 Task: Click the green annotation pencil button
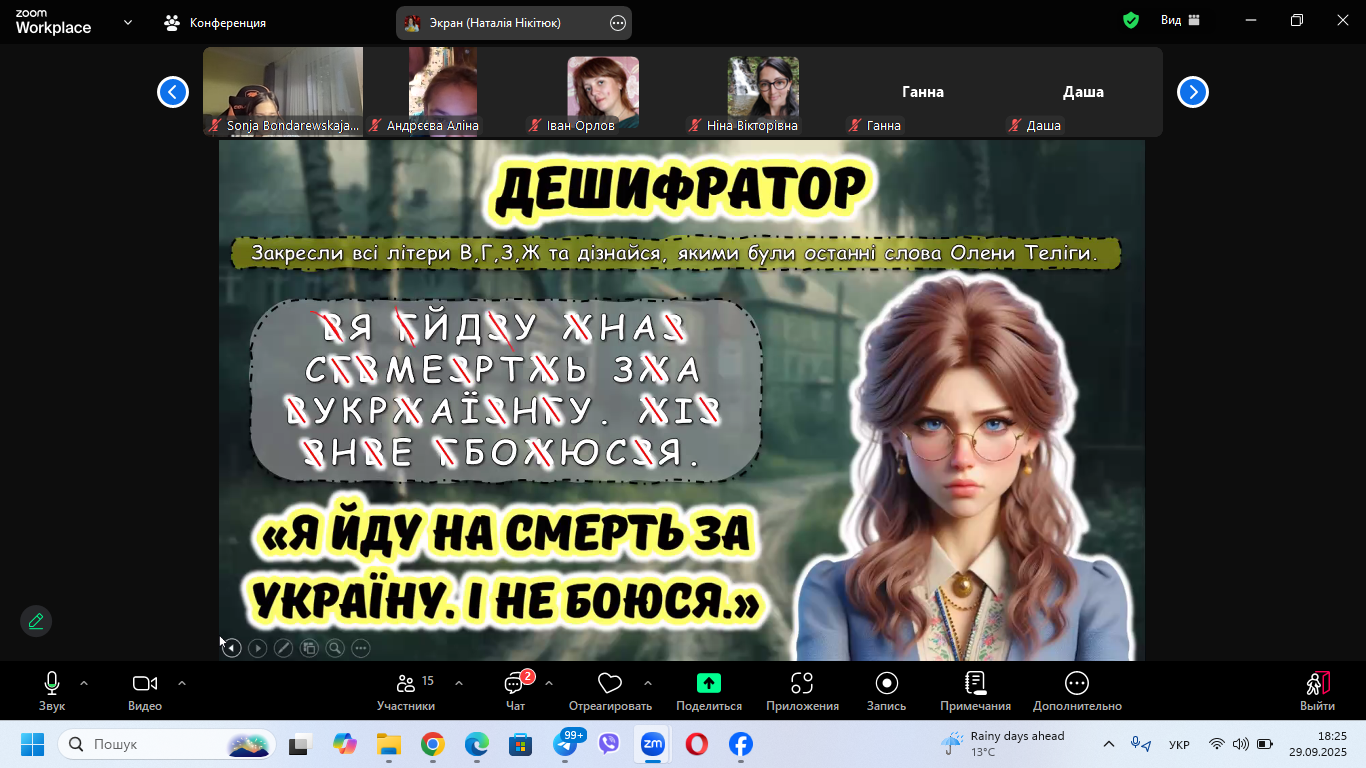[36, 621]
